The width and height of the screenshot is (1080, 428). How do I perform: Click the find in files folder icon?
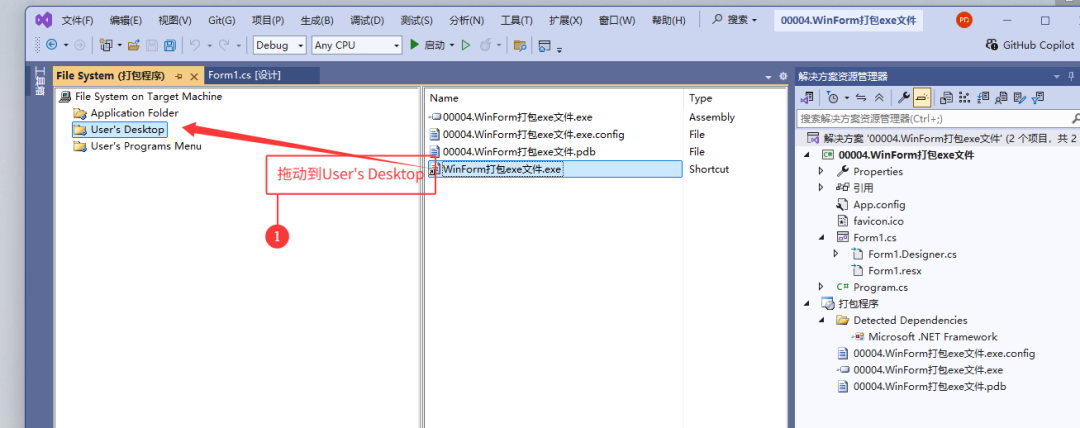click(520, 45)
